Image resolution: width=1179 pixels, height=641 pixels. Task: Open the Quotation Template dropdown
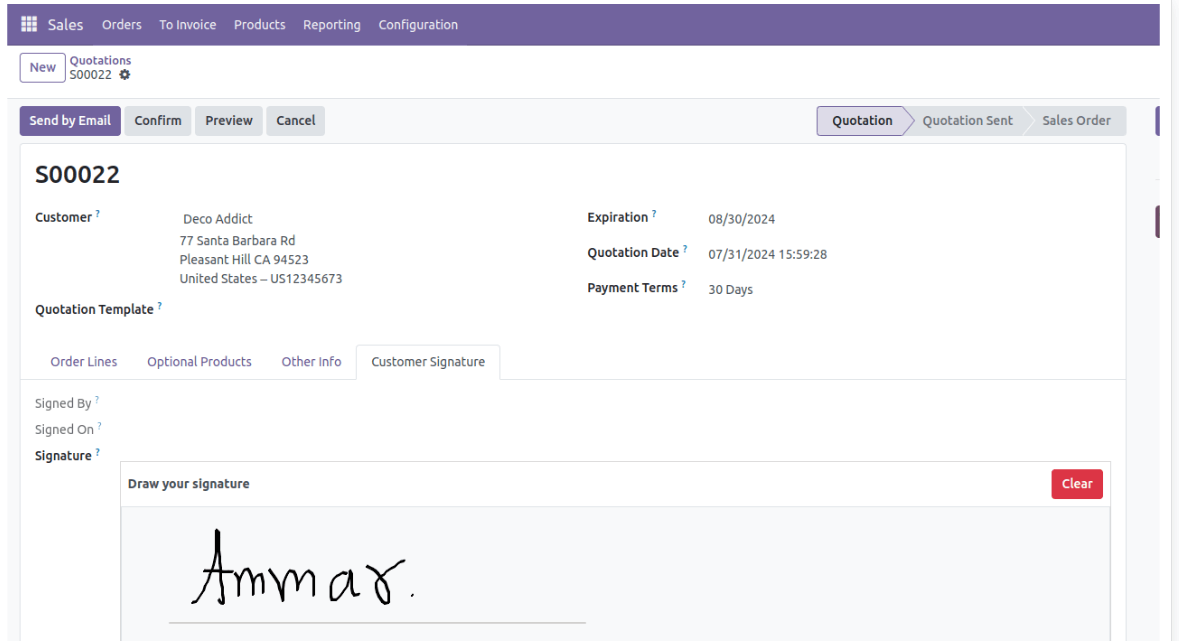click(x=250, y=309)
